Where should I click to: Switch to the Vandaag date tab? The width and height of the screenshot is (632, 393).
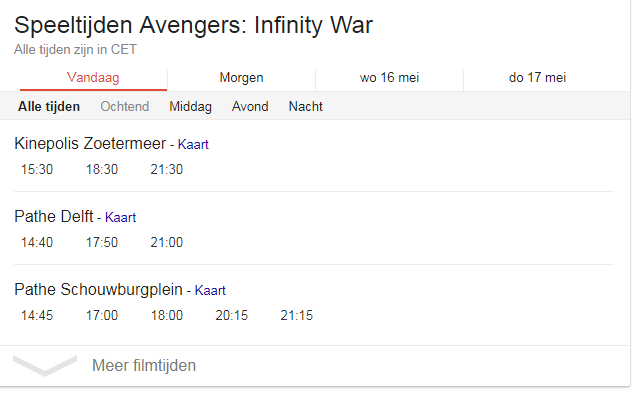pyautogui.click(x=93, y=77)
